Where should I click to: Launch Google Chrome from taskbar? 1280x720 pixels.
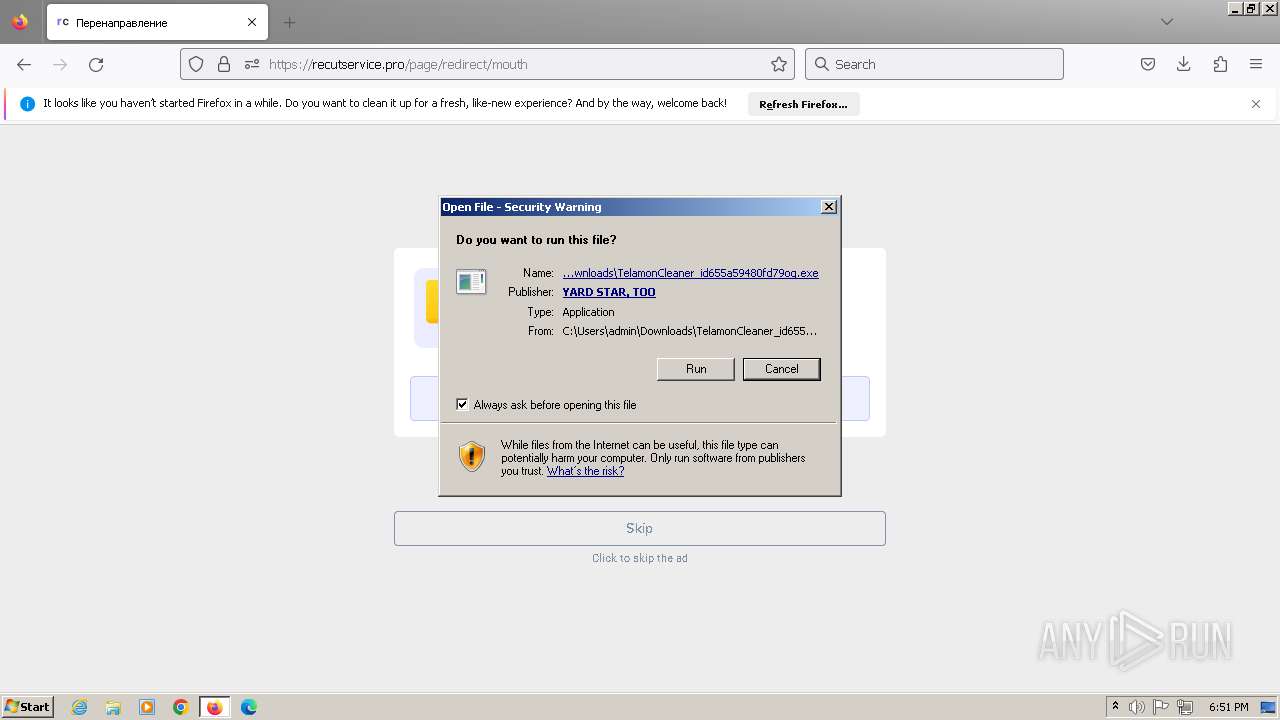coord(181,707)
